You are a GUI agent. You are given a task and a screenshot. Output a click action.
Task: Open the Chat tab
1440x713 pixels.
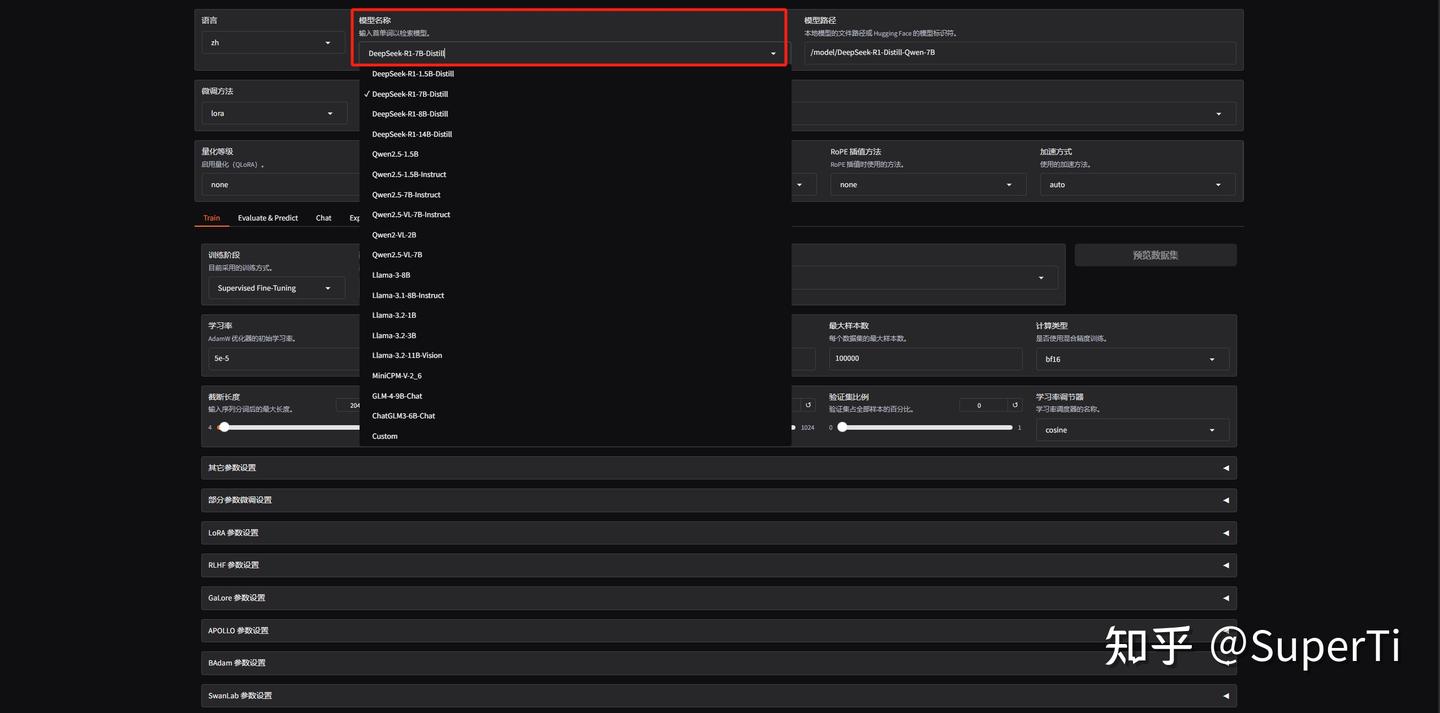tap(324, 218)
